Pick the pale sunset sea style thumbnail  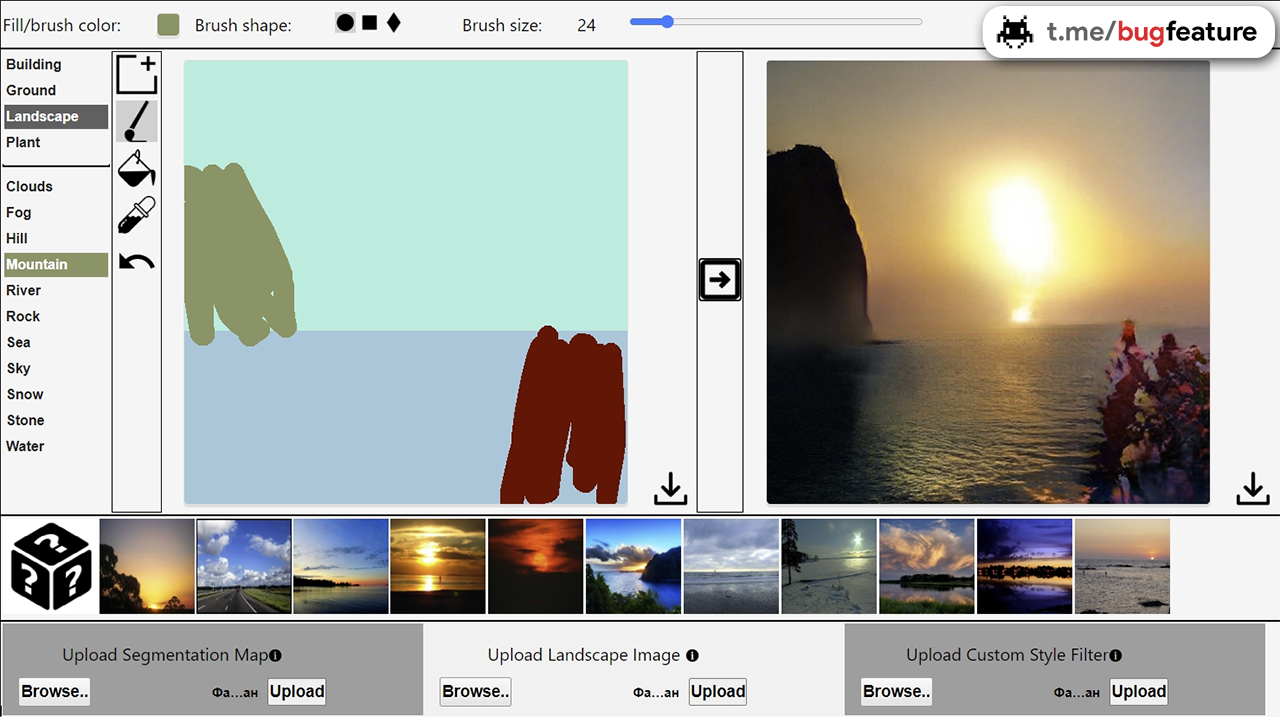click(1122, 566)
